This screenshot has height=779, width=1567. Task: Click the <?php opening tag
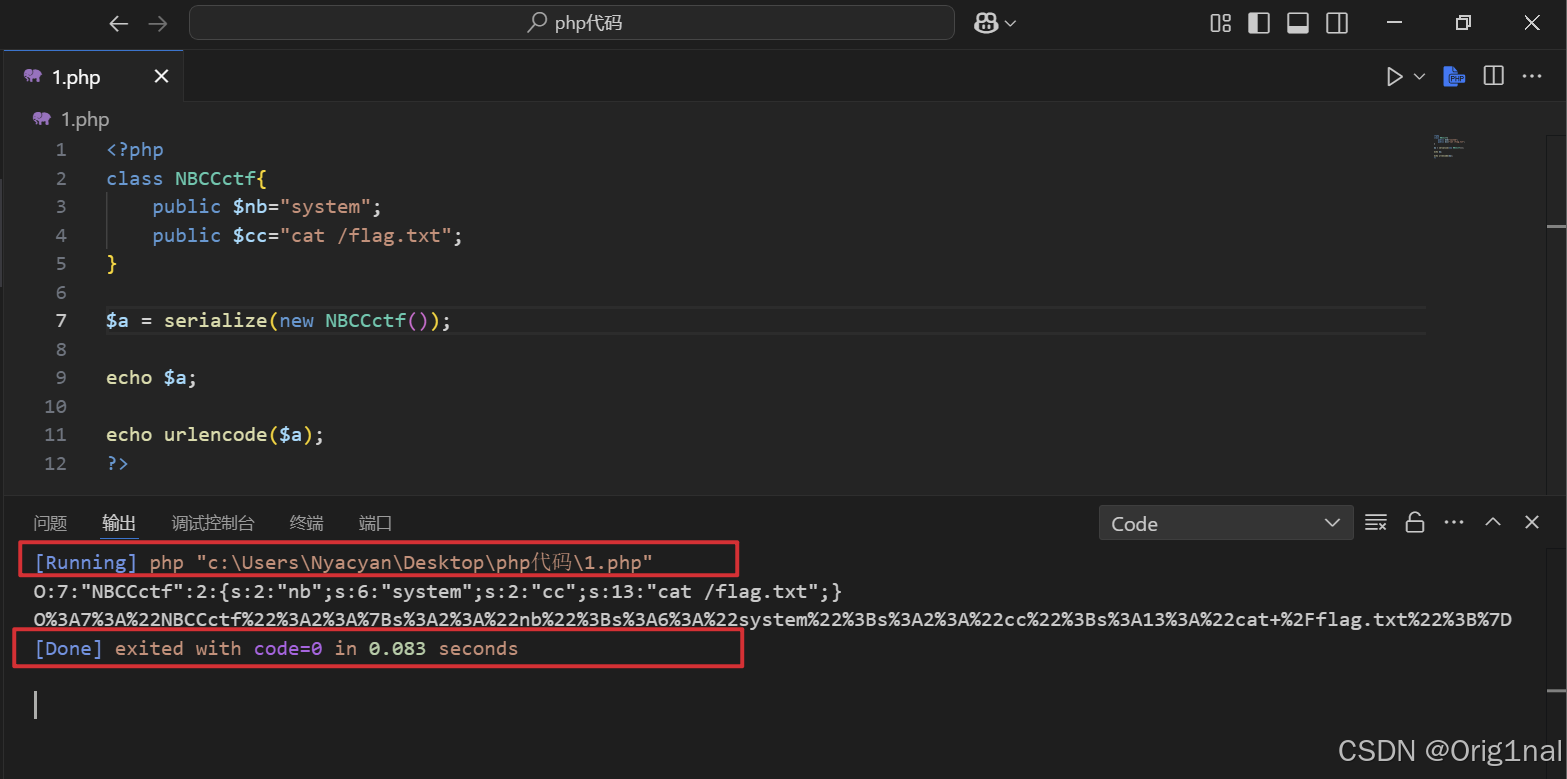click(135, 150)
